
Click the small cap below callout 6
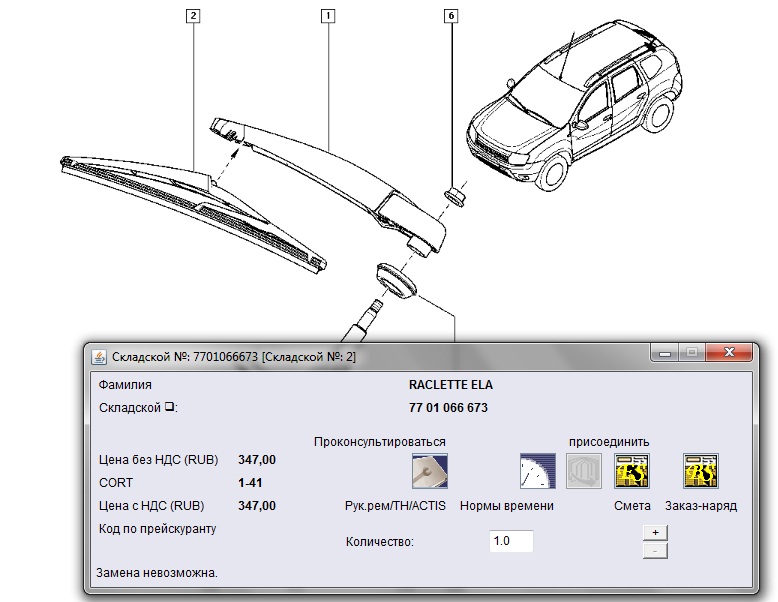(454, 195)
